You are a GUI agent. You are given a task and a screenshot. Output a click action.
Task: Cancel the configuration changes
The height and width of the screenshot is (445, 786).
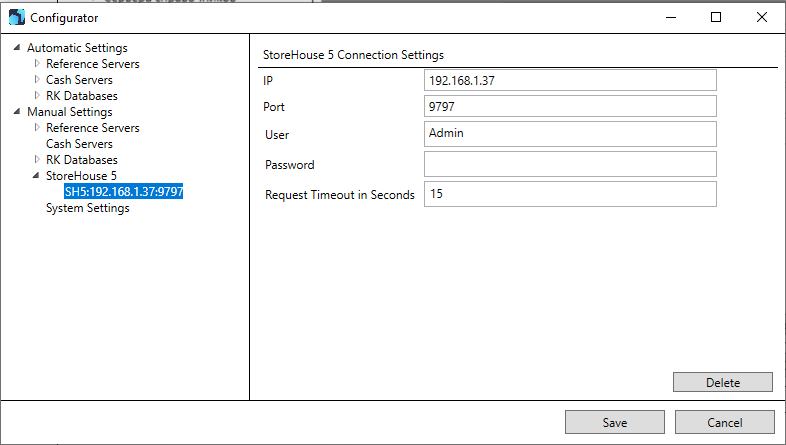click(x=725, y=422)
